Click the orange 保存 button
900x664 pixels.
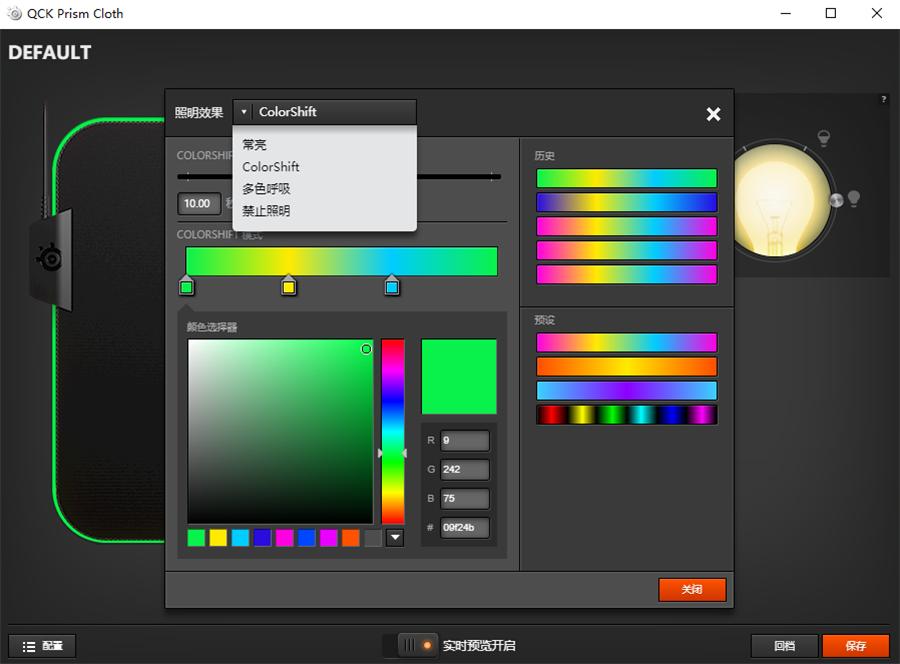pyautogui.click(x=855, y=646)
